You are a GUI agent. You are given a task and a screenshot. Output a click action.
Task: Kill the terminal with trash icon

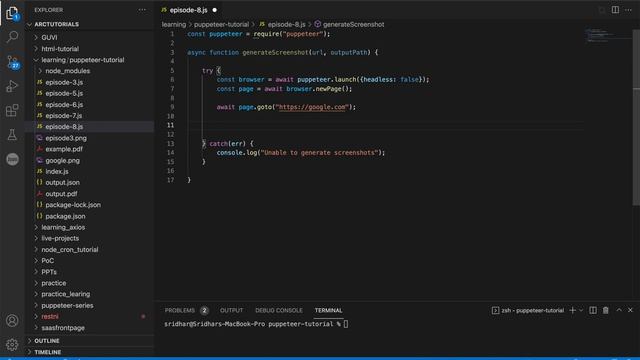(606, 311)
